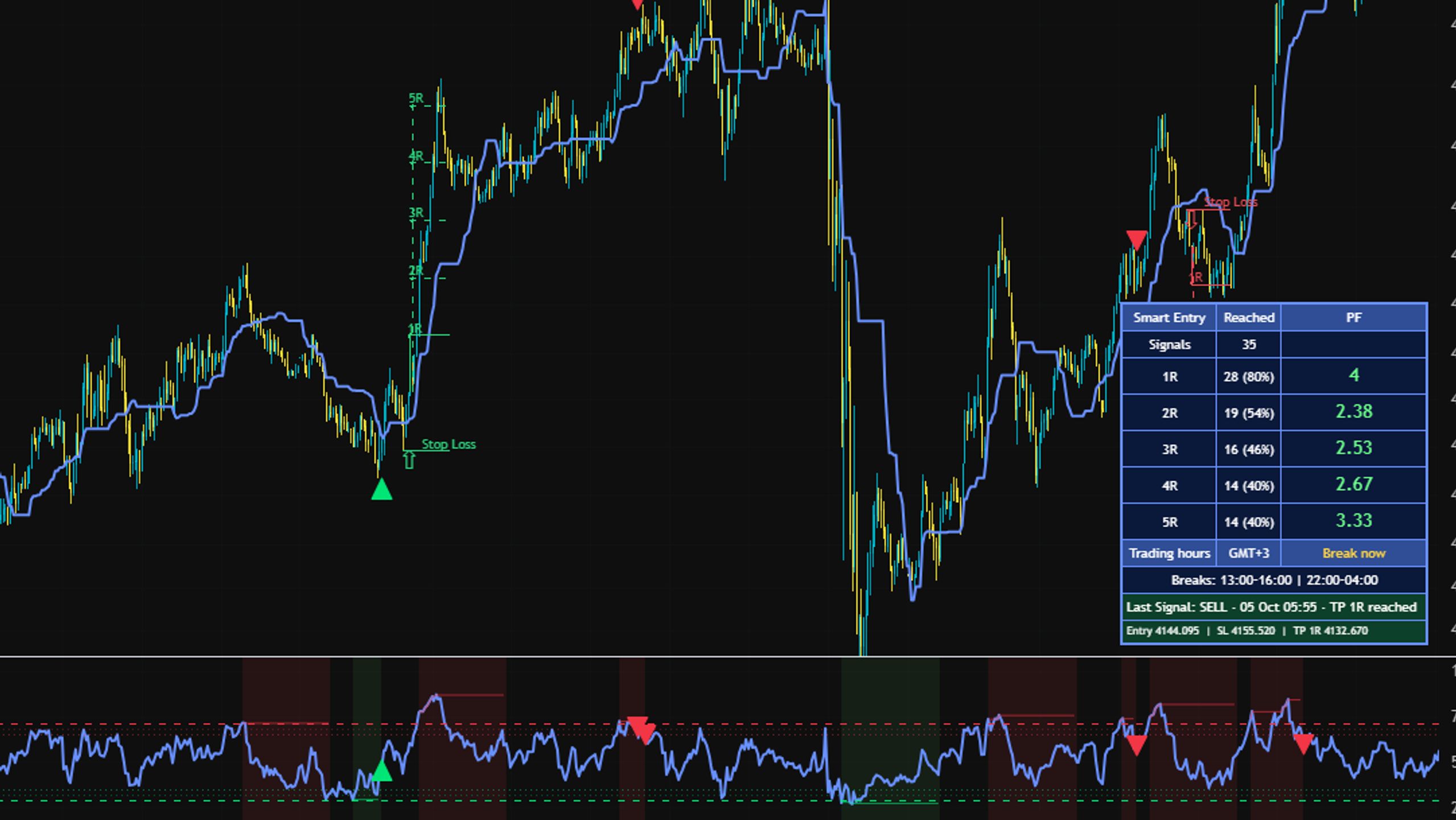Image resolution: width=1456 pixels, height=820 pixels.
Task: Select the PF value 3.33
Action: point(1354,521)
